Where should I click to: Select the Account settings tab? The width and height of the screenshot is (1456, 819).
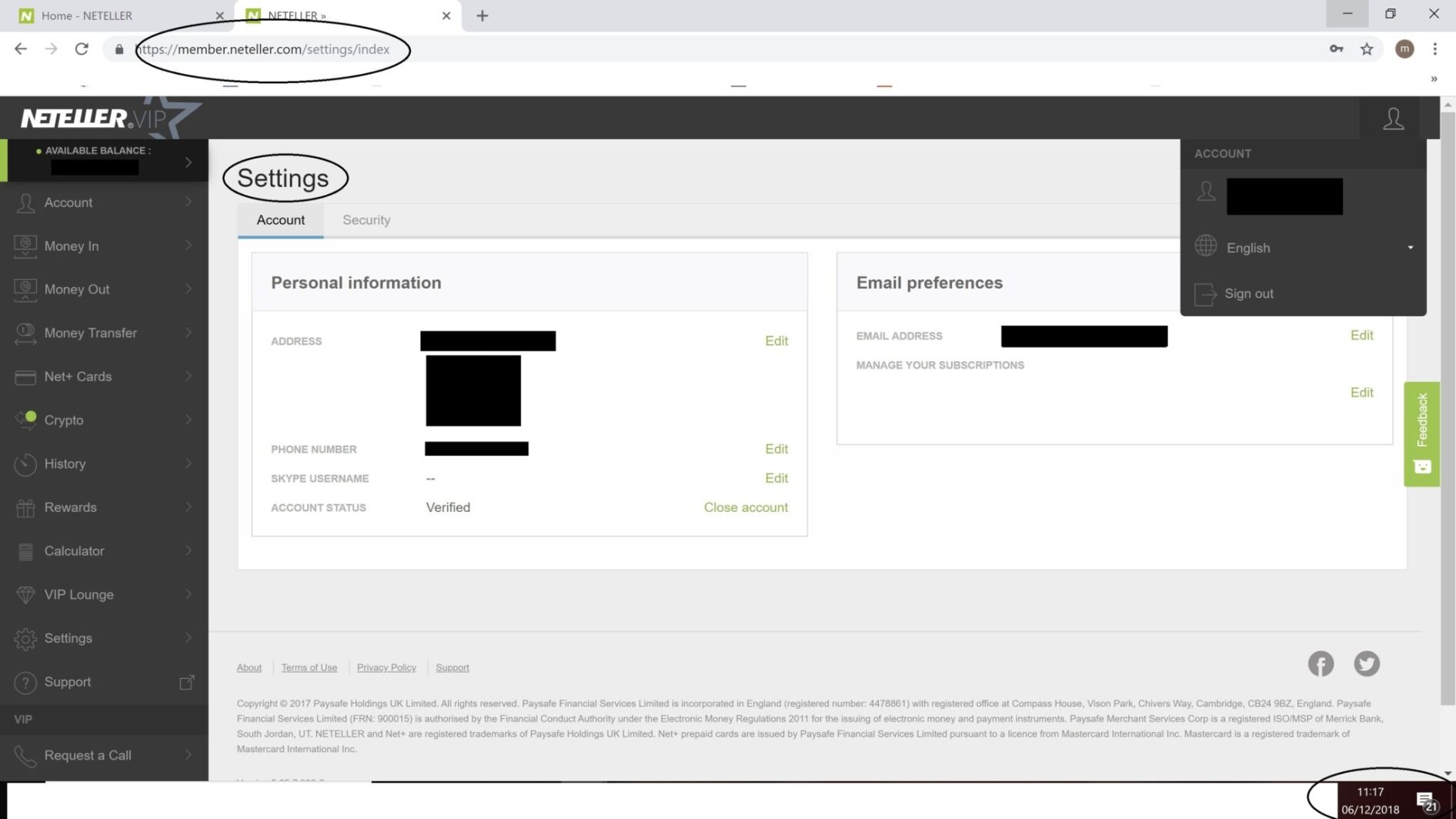281,220
